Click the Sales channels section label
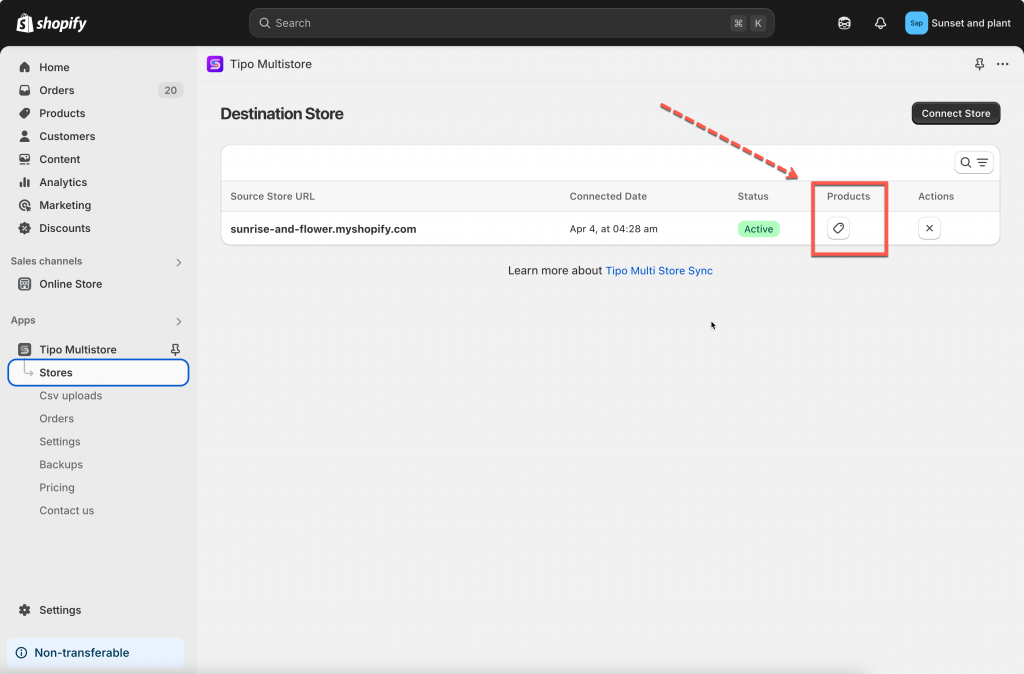The image size is (1024, 674). coord(46,261)
